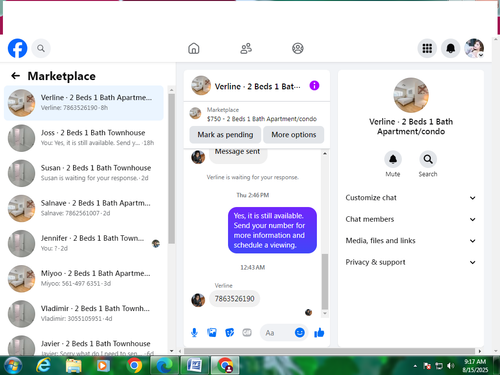The image size is (500, 375).
Task: Open the nine-dot menu grid icon
Action: click(427, 48)
